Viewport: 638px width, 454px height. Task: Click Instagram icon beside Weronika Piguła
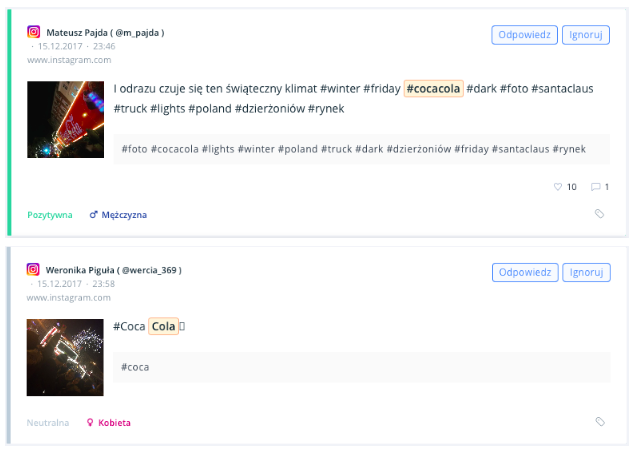pyautogui.click(x=33, y=269)
